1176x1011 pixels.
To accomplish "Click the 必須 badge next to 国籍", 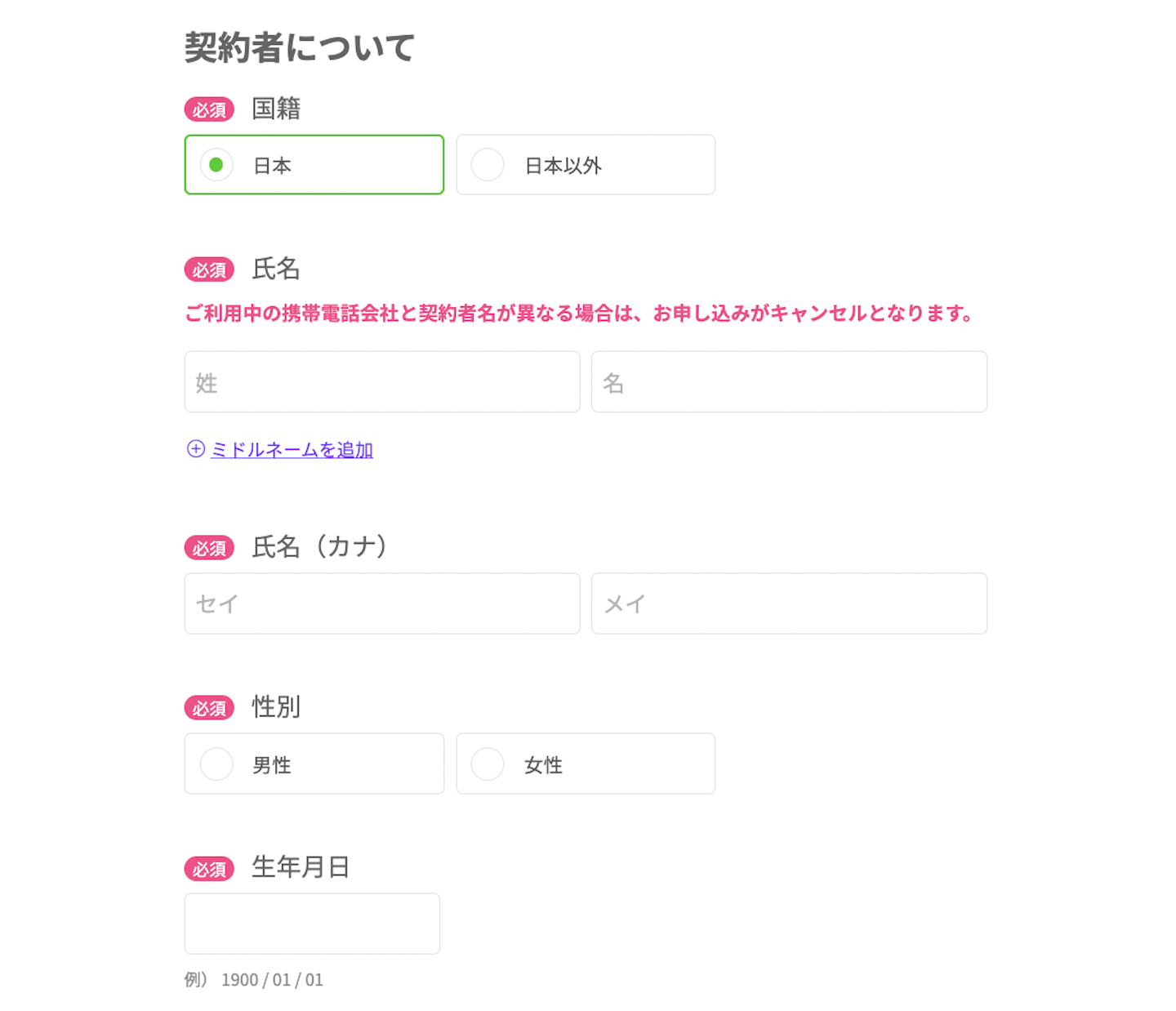I will [x=209, y=109].
